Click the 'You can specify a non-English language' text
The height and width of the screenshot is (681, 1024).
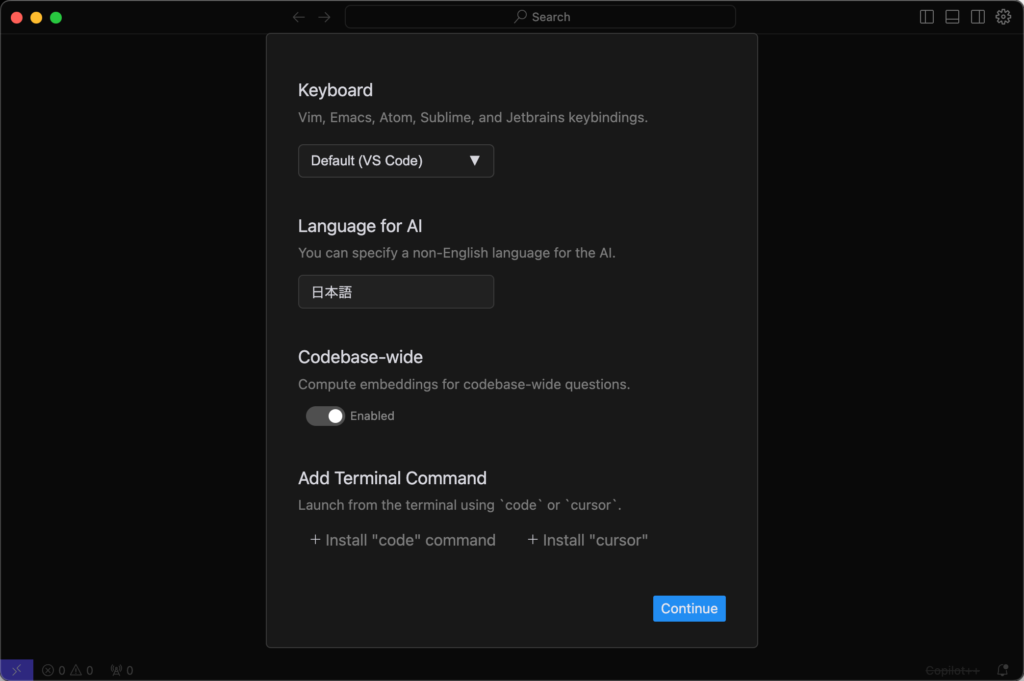456,253
